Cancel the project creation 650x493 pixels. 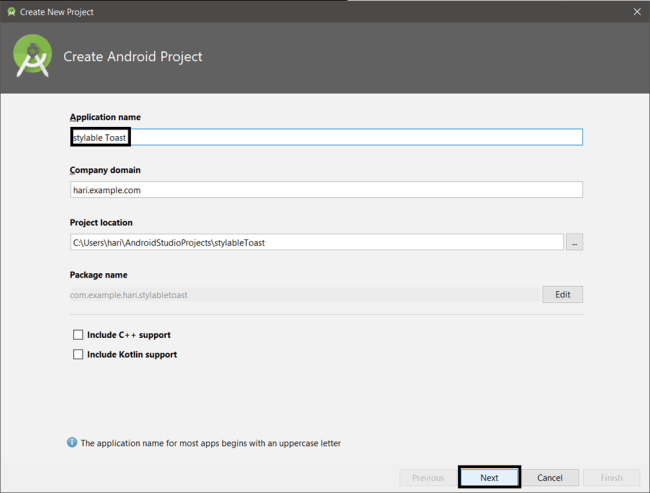pos(550,478)
